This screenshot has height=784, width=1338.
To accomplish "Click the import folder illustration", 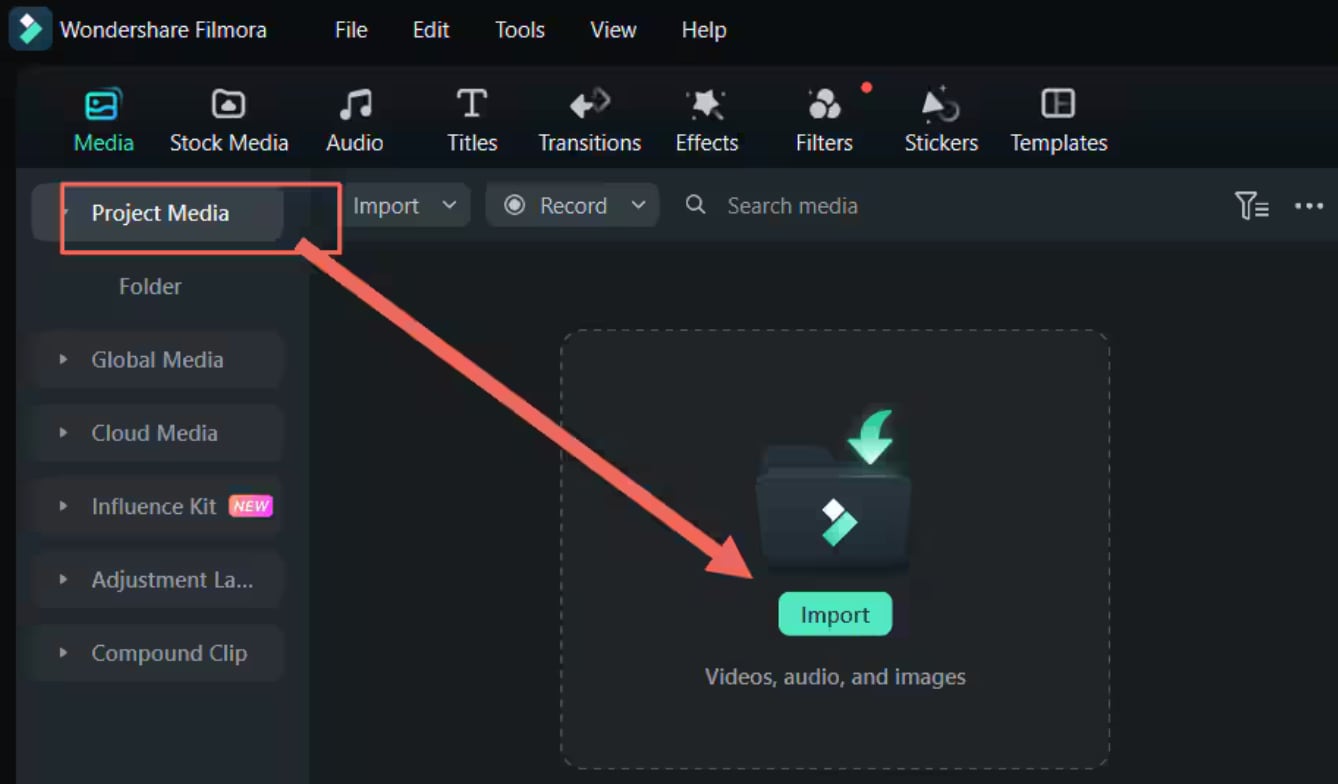I will [x=835, y=490].
